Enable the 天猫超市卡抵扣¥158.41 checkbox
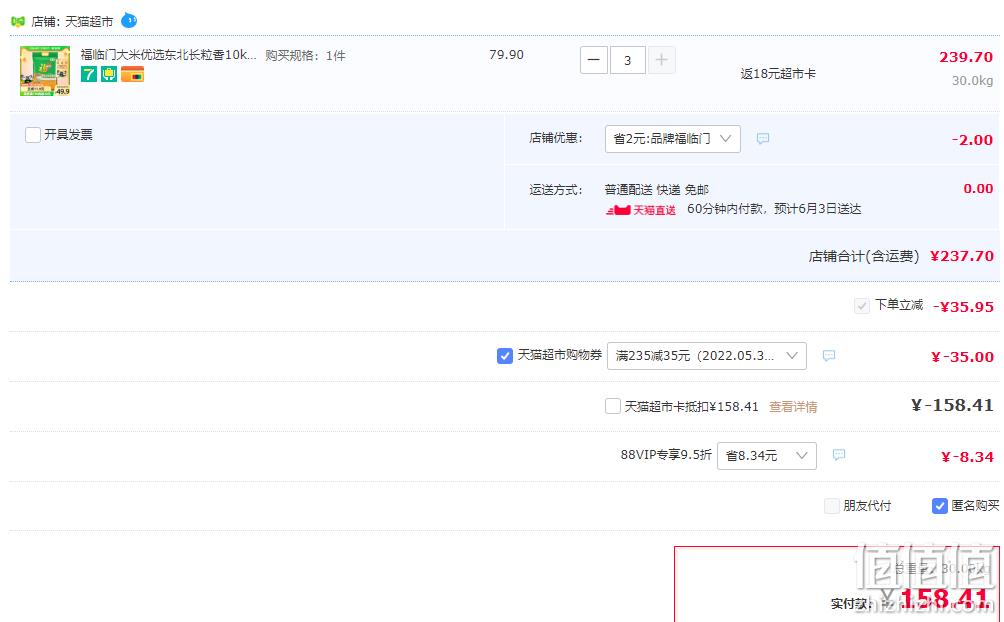1004x622 pixels. pyautogui.click(x=613, y=406)
